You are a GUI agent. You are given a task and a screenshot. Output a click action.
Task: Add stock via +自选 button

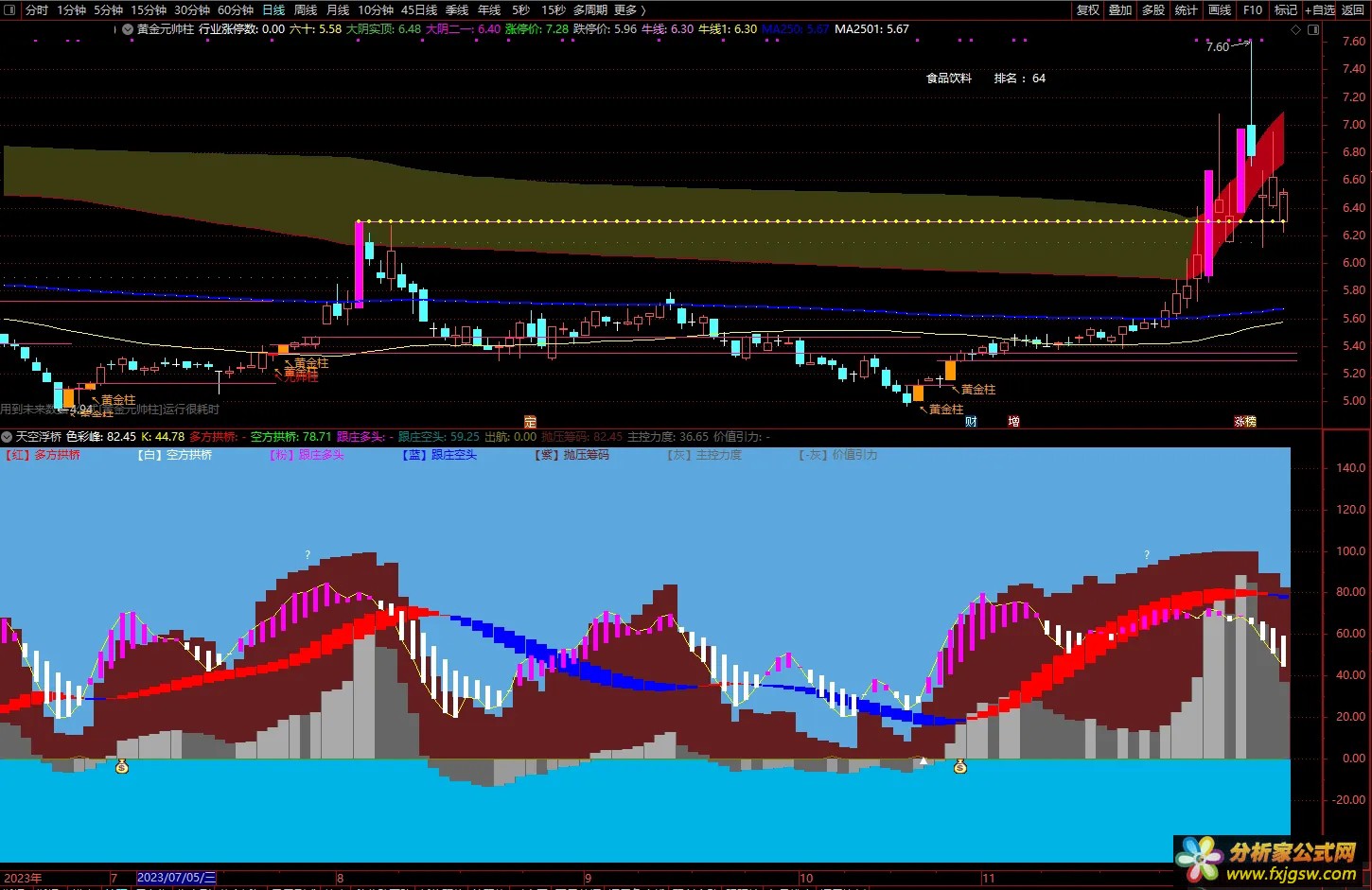[1320, 9]
